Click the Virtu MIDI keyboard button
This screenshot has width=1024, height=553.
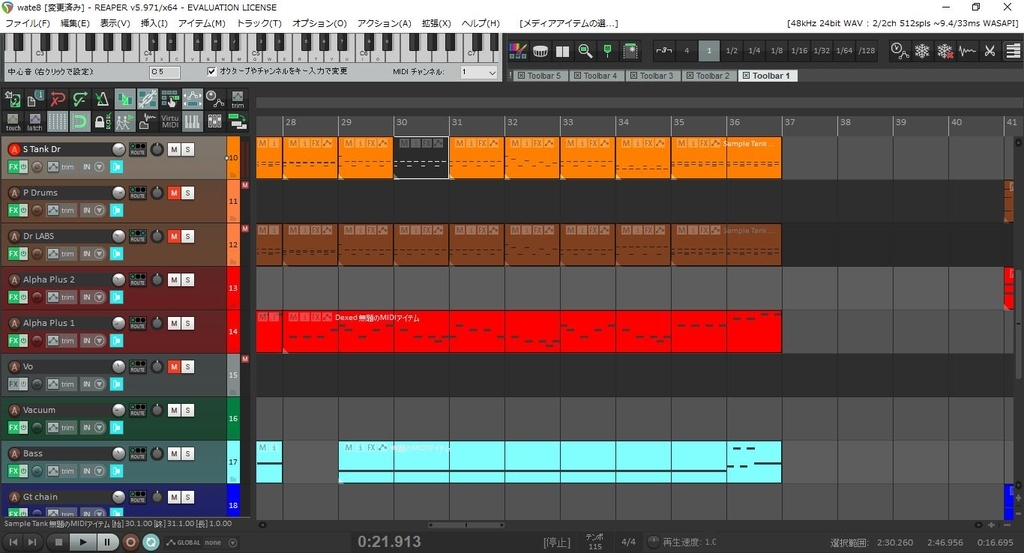tap(170, 121)
